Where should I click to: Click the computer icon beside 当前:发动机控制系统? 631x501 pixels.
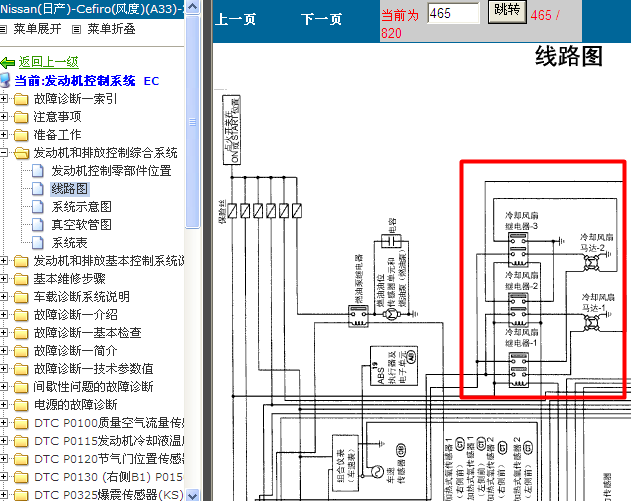(5, 80)
